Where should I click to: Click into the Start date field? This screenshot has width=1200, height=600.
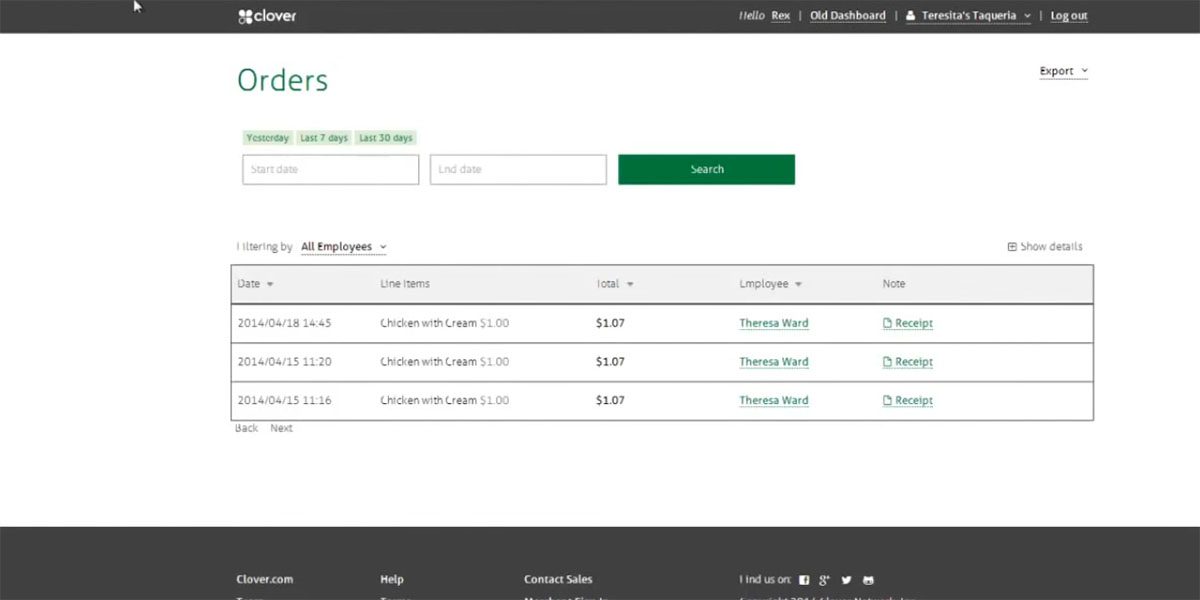click(x=330, y=170)
